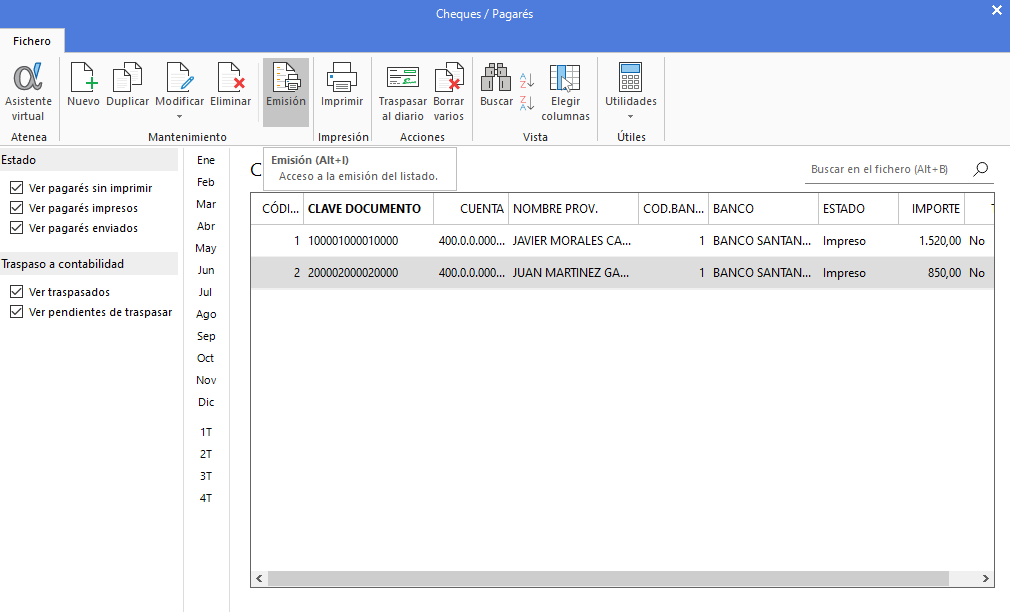Screen dimensions: 1010x612
Task: Filter by the month Mar
Action: click(x=205, y=203)
